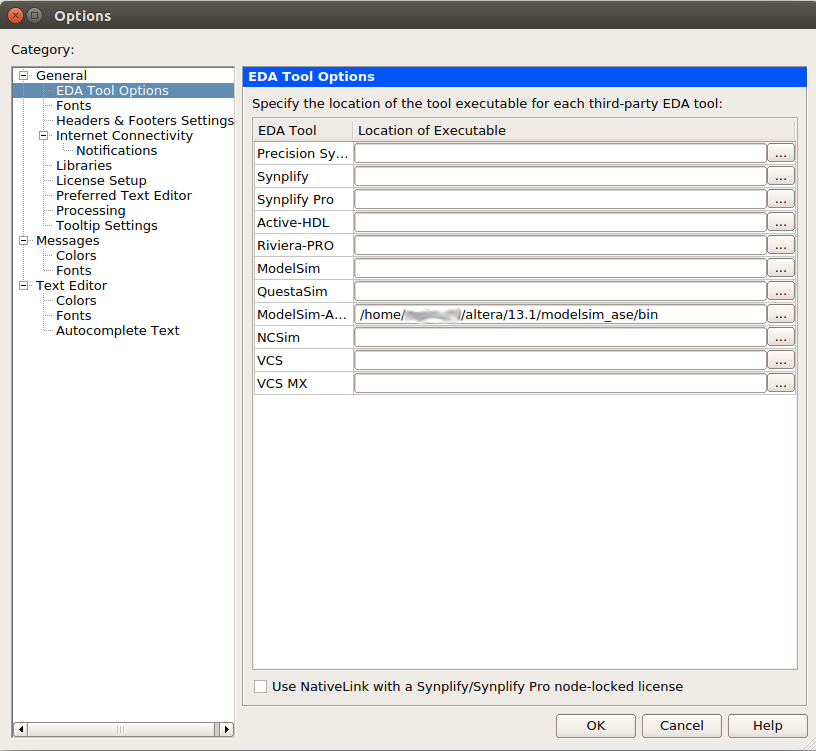Collapse the Internet Connectivity tree node
This screenshot has height=751, width=816.
click(44, 135)
